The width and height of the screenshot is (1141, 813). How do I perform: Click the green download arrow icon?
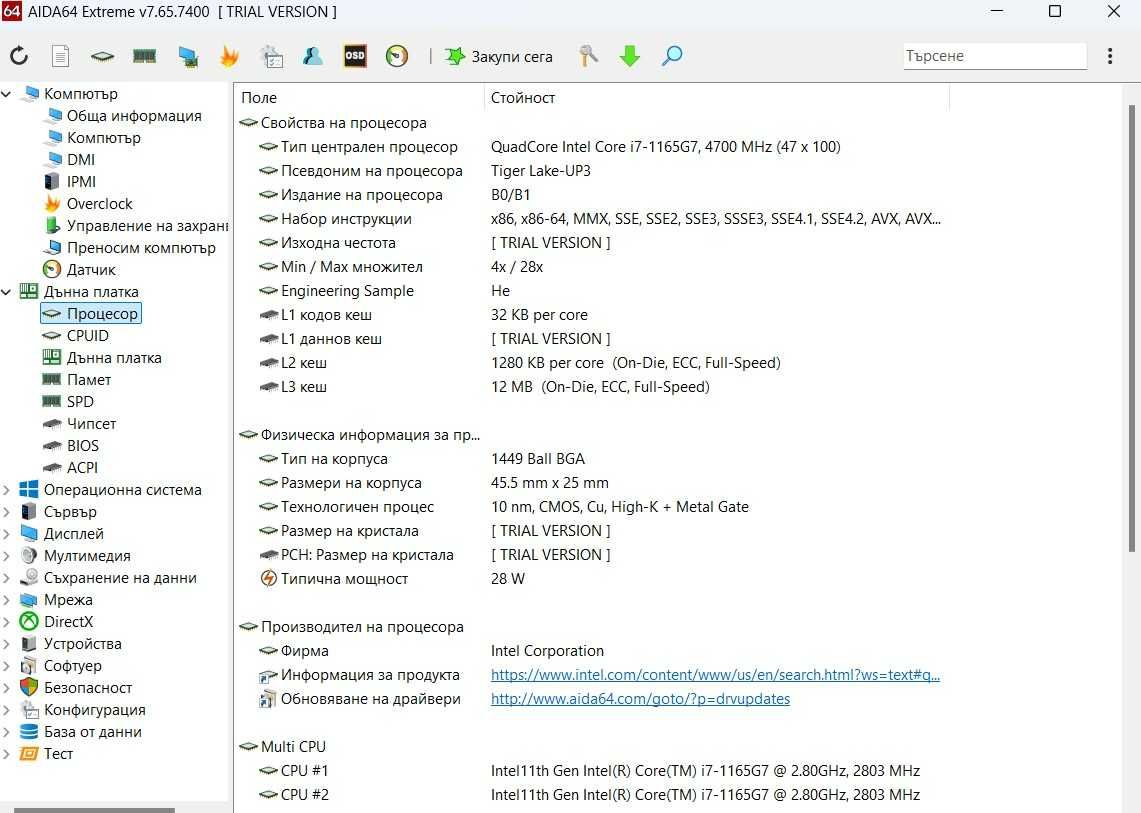click(x=629, y=56)
